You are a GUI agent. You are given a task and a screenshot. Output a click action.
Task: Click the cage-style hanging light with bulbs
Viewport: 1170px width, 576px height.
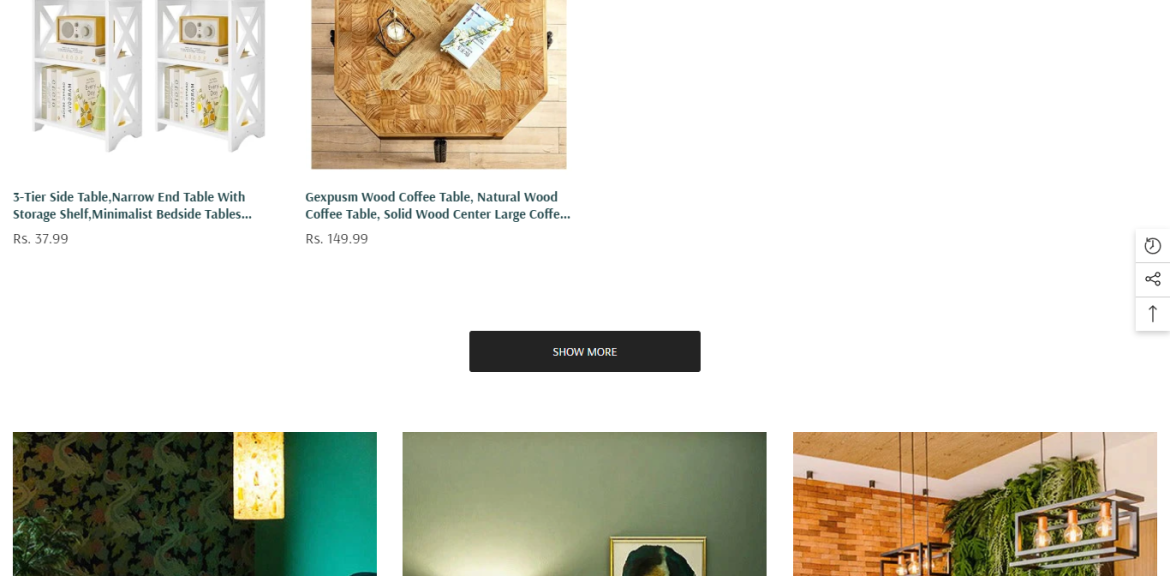click(x=1074, y=528)
